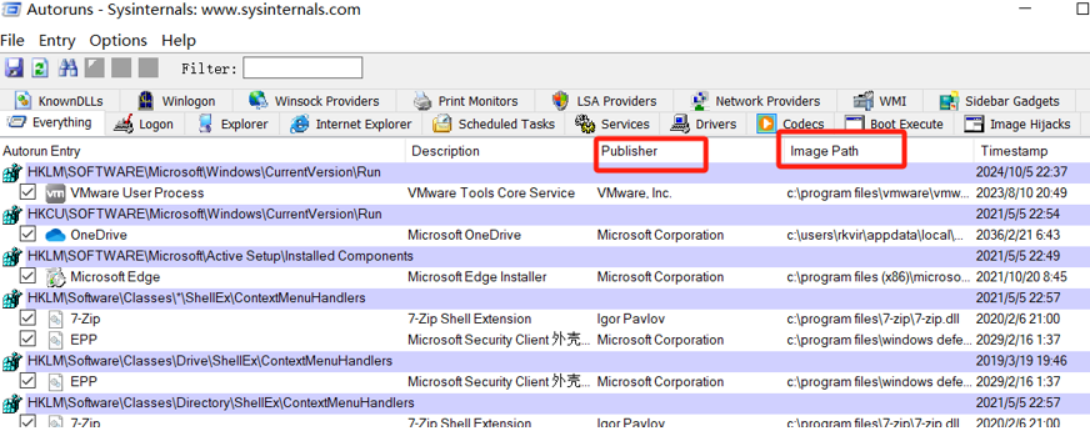Switch to the WMI tab
Viewport: 1090px width, 430px height.
pyautogui.click(x=879, y=101)
